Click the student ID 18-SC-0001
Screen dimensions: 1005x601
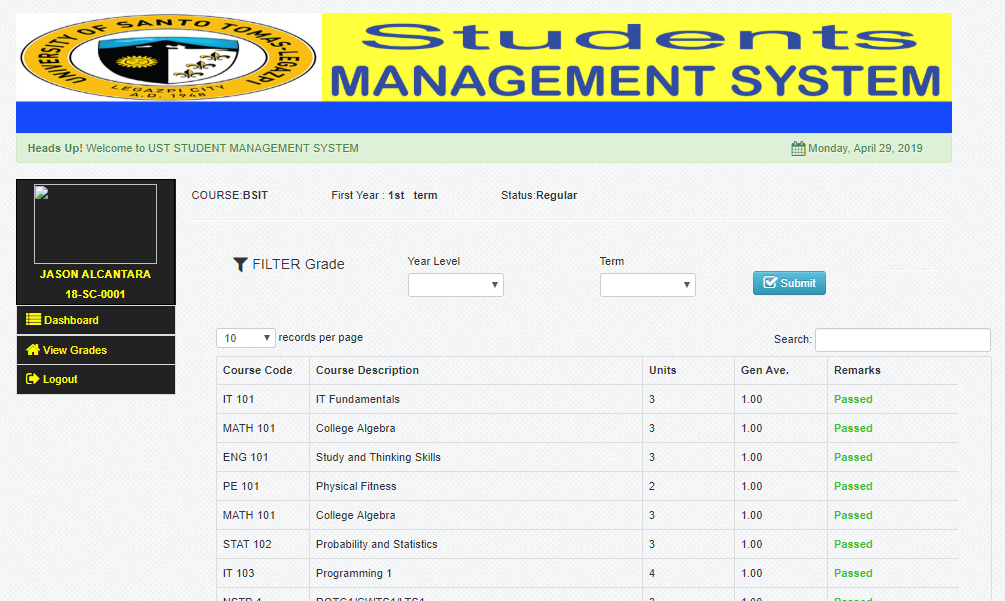(96, 294)
